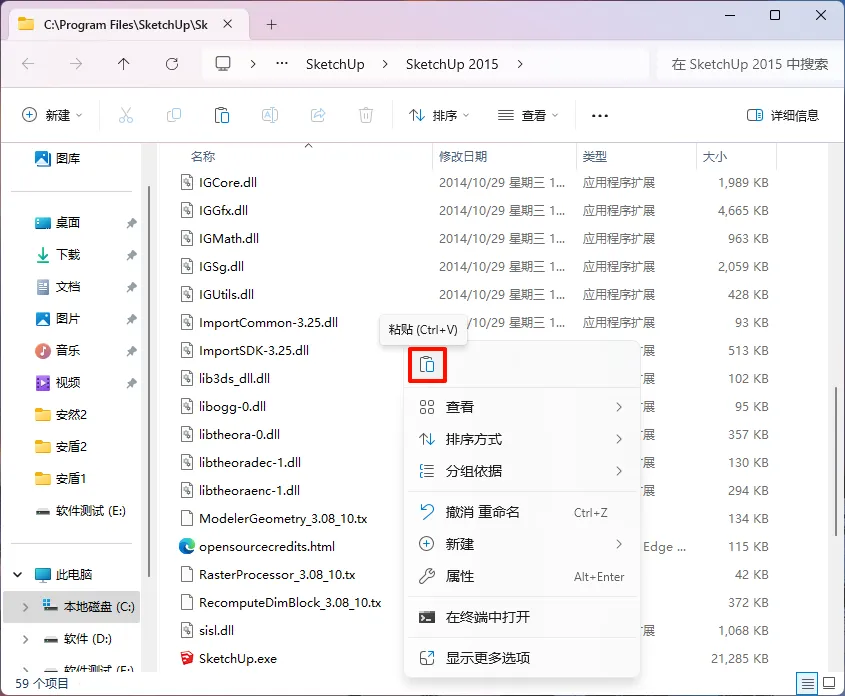Screen dimensions: 845x696
Task: Choose 属性 in context menu
Action: 521,576
